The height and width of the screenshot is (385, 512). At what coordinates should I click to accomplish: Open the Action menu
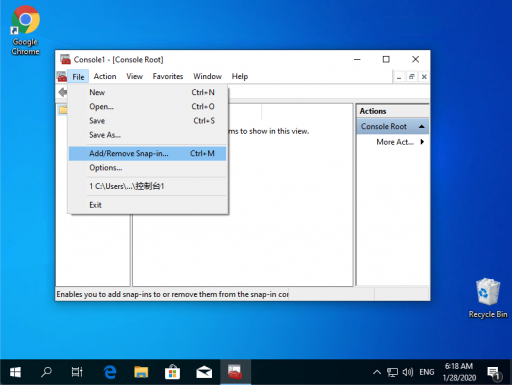[x=105, y=77]
